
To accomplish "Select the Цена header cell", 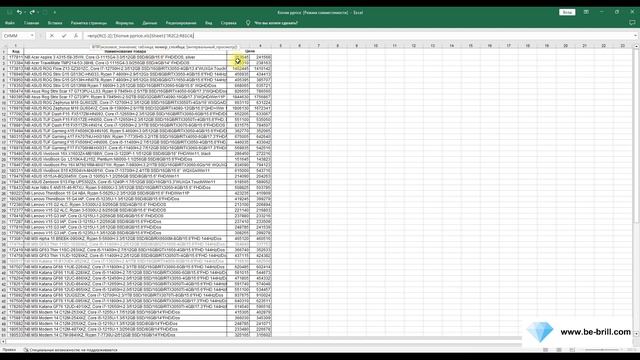I will (249, 51).
